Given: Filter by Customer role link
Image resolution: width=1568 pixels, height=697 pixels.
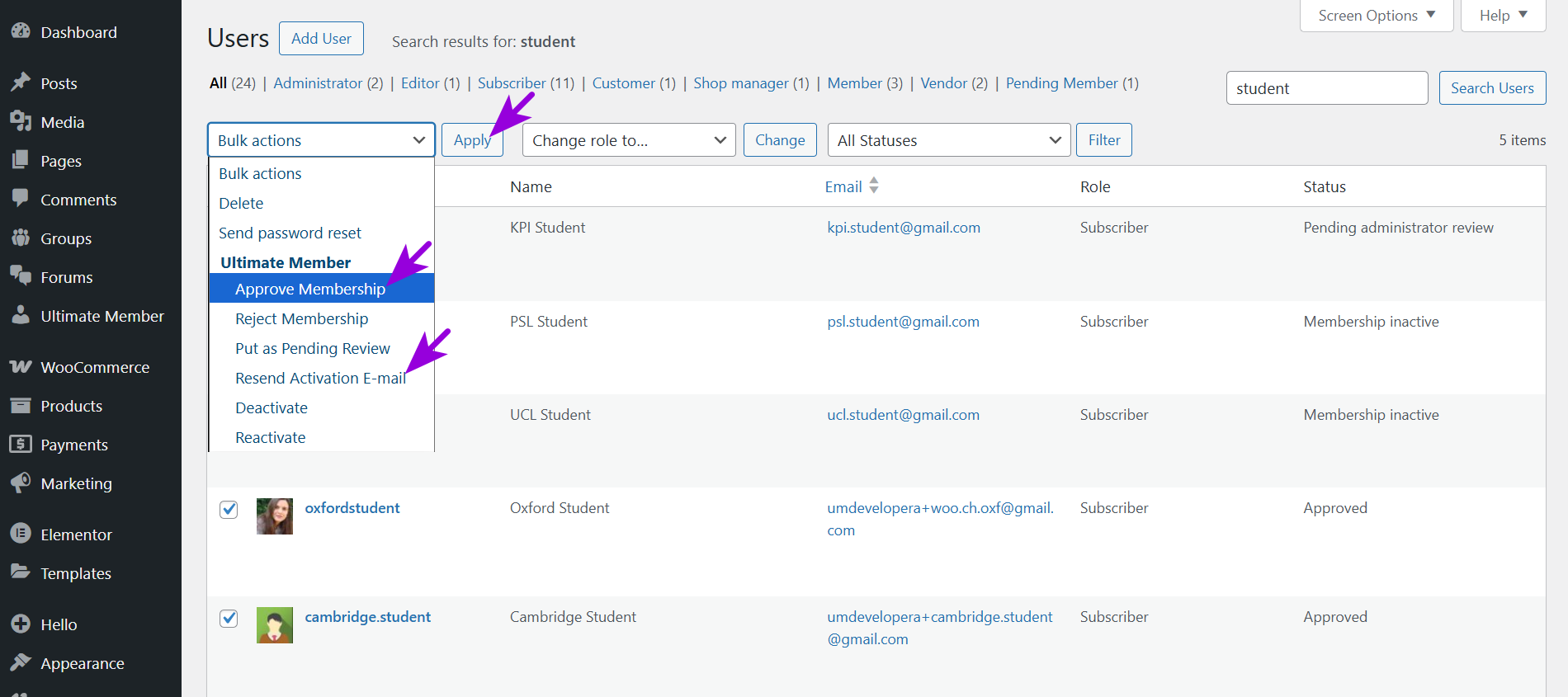Looking at the screenshot, I should (x=624, y=83).
